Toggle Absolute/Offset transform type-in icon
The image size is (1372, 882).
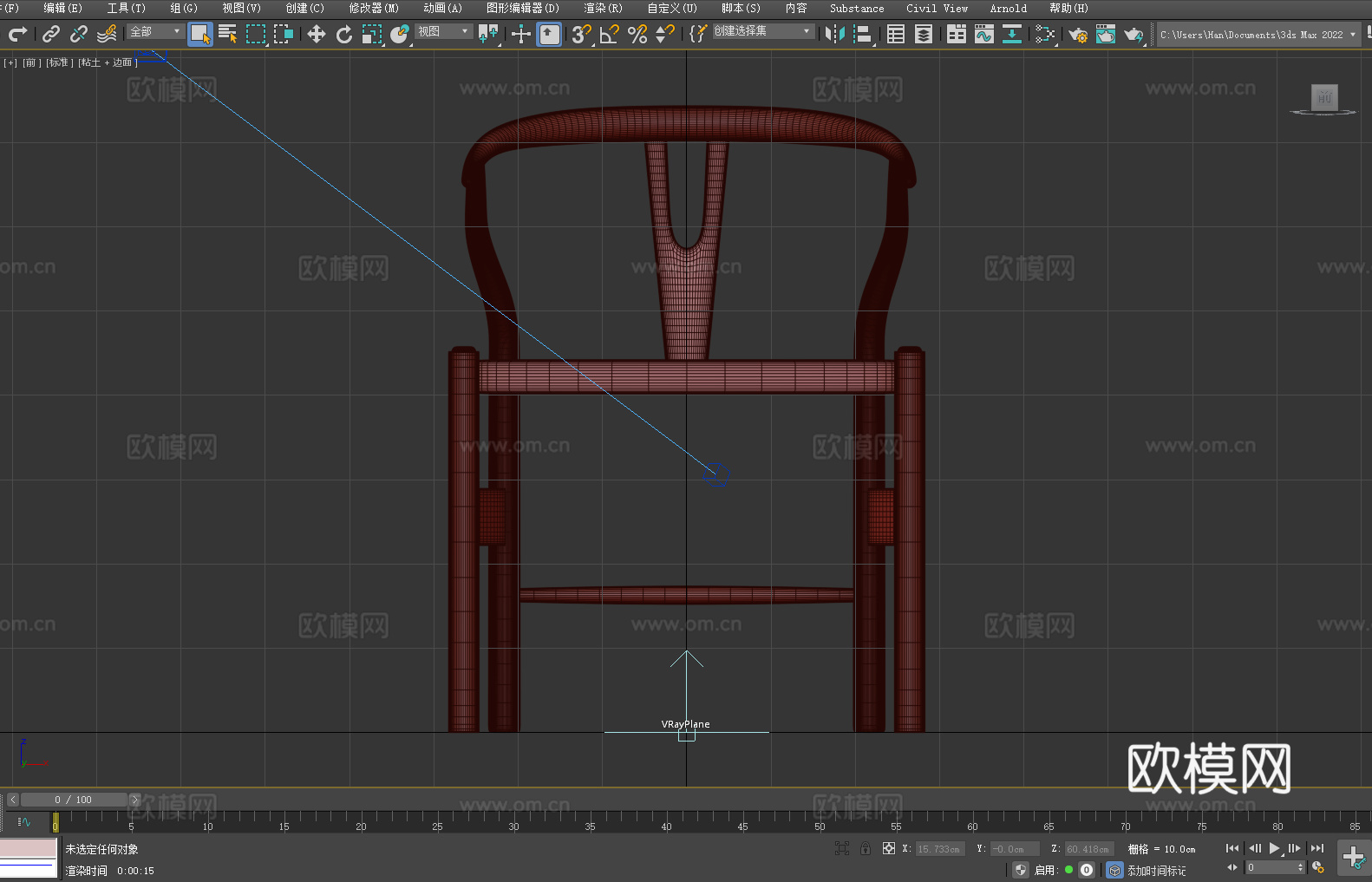tap(889, 848)
